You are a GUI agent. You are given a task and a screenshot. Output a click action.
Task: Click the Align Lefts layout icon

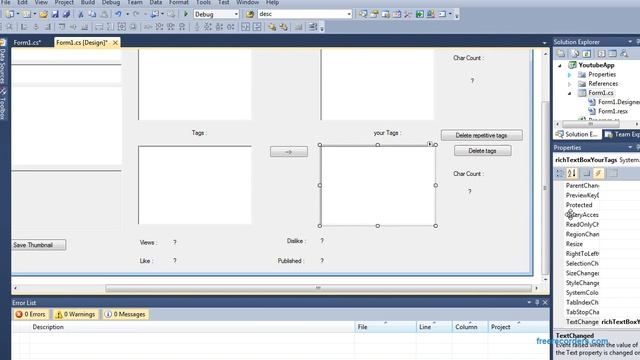[x=24, y=27]
